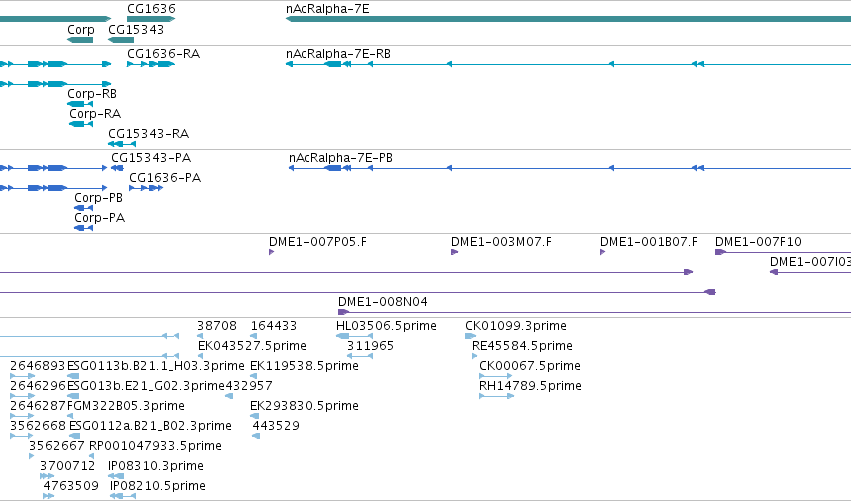
Task: Select the Corp gene arrow
Action: (80, 40)
